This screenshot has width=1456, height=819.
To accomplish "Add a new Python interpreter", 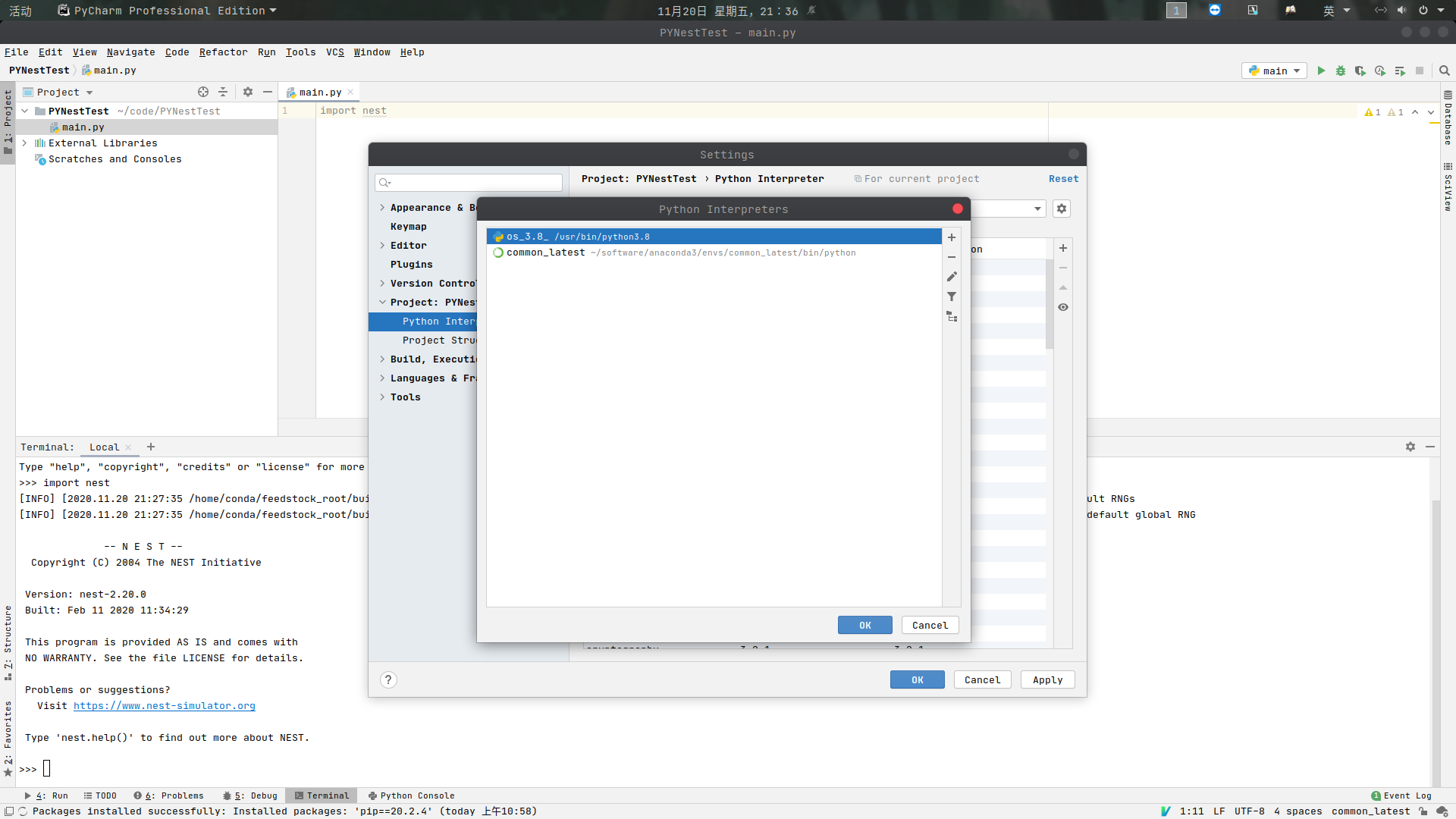I will pos(952,237).
